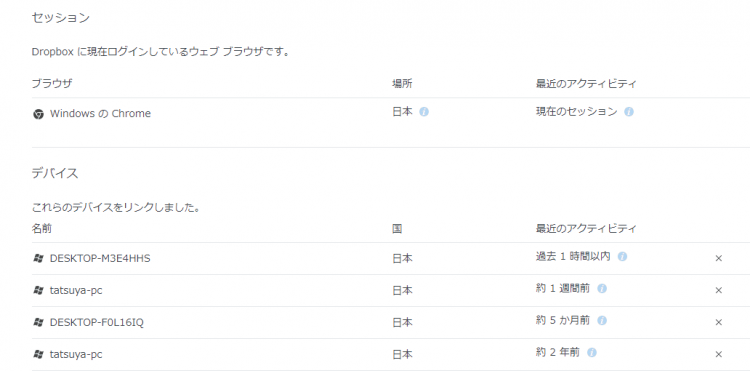Viewport: 750px width, 371px height.
Task: Unlink tatsuya-pc from 約 2 年前
Action: (x=718, y=354)
